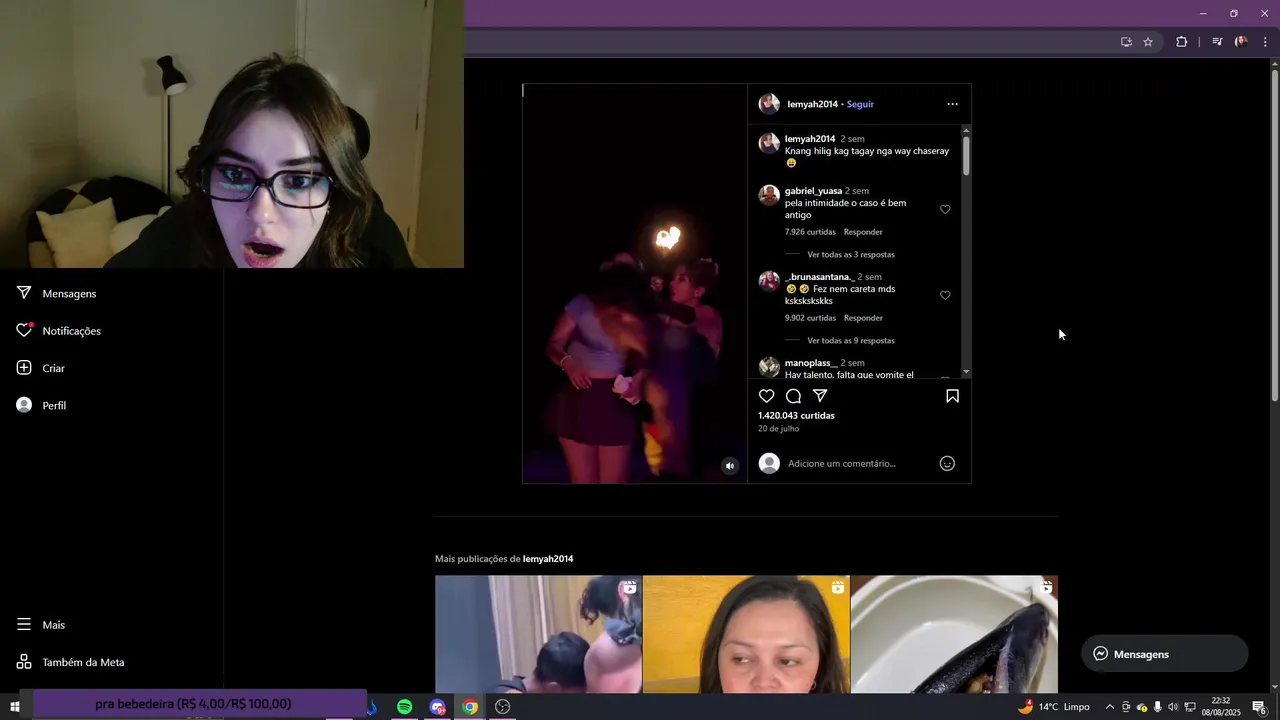Open the taskbar clock showing 22:32
1280x720 pixels.
[1220, 707]
